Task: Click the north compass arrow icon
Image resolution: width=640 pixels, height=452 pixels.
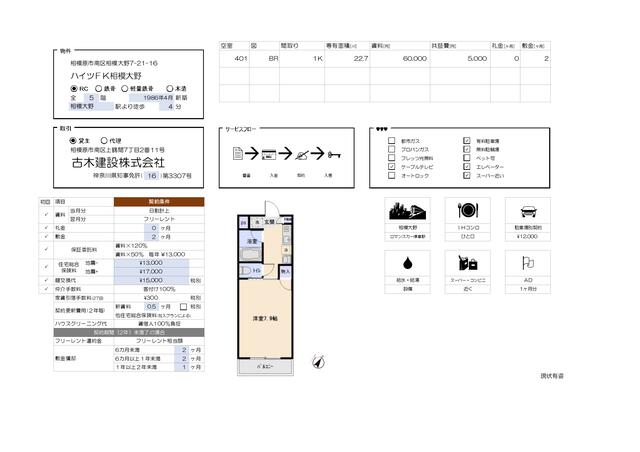Action: (x=318, y=361)
